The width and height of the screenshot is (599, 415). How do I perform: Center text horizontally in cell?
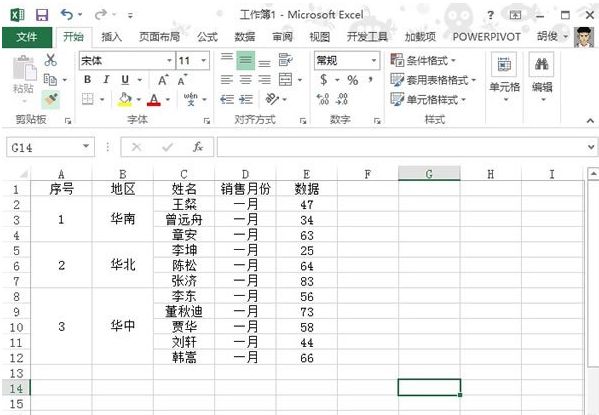[x=246, y=79]
